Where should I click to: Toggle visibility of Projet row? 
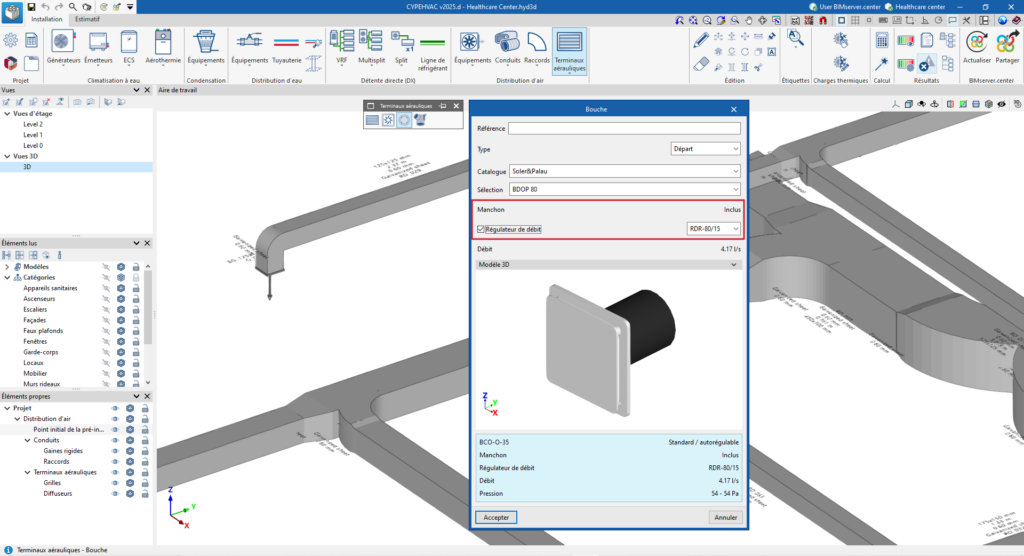(x=115, y=408)
